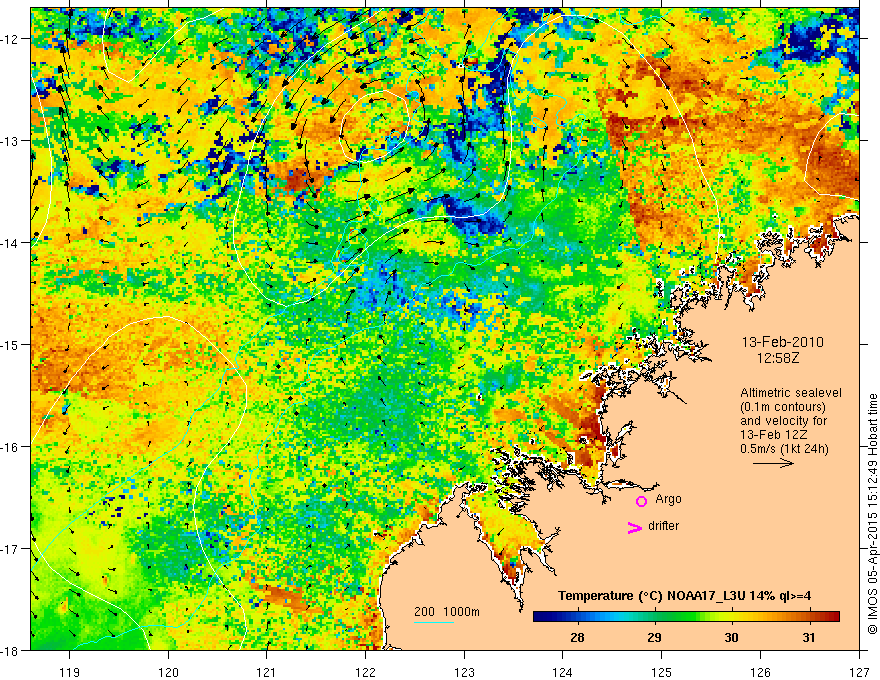This screenshot has height=680, width=880.
Task: Click latitude axis label -17
Action: click(11, 549)
